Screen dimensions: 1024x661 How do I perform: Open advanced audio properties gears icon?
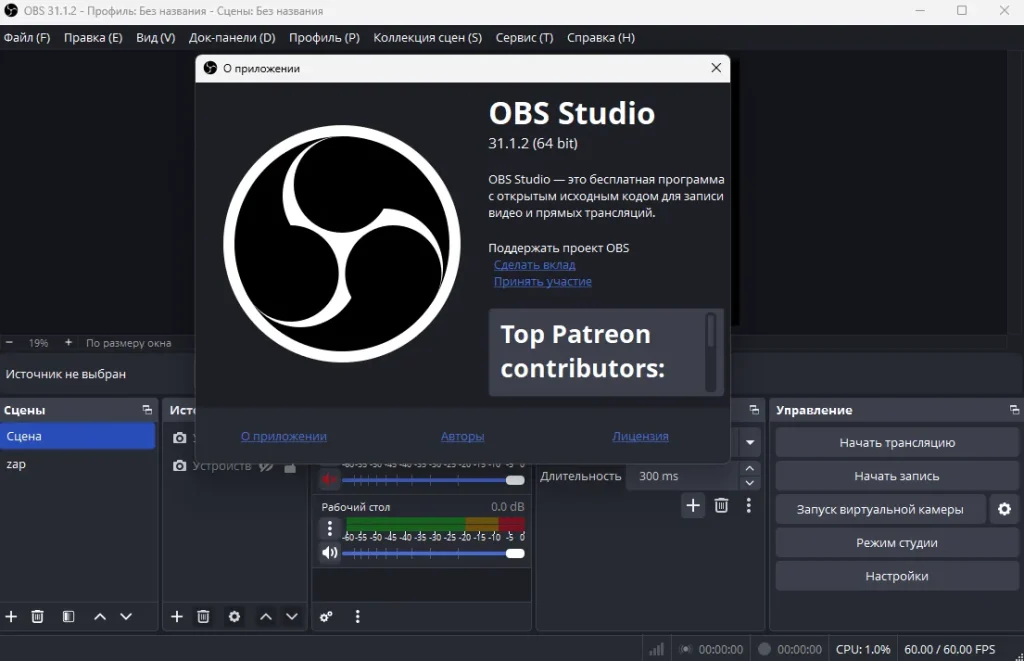(326, 617)
